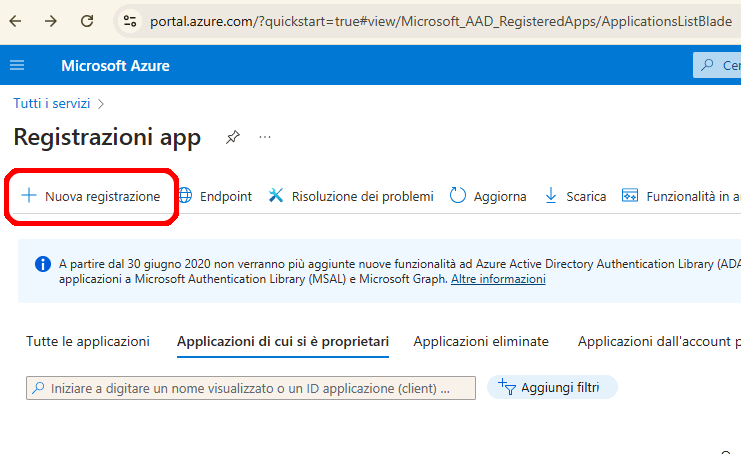Click the portal.azure.com URL in address bar

click(440, 21)
